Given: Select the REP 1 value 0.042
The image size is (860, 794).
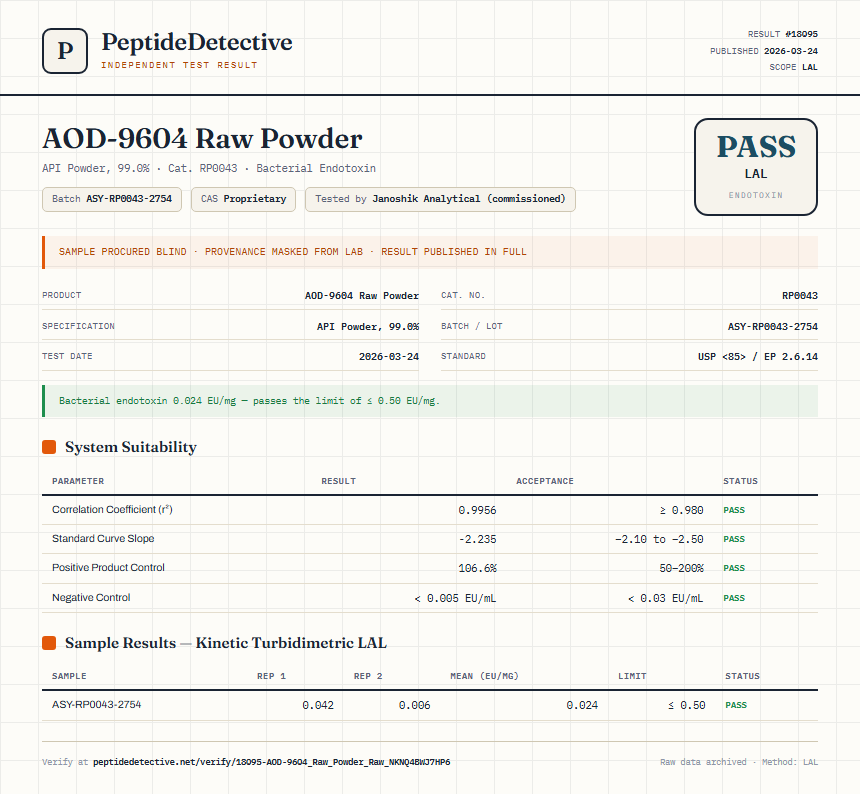Looking at the screenshot, I should 318,706.
